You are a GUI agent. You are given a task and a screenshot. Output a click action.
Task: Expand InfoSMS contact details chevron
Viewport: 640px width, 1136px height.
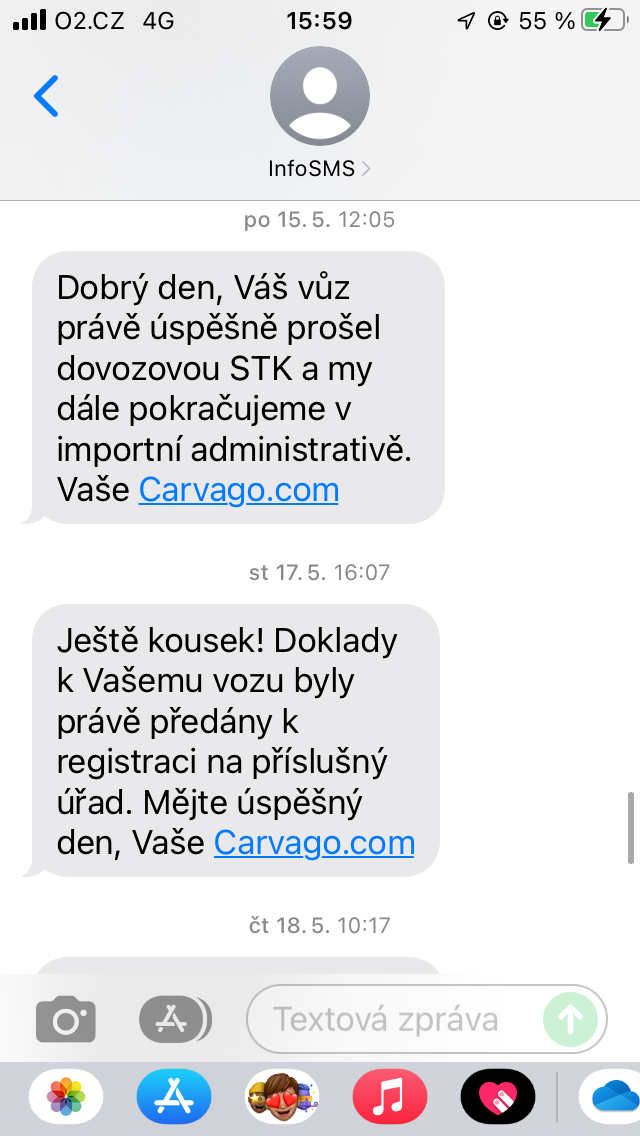click(x=365, y=169)
